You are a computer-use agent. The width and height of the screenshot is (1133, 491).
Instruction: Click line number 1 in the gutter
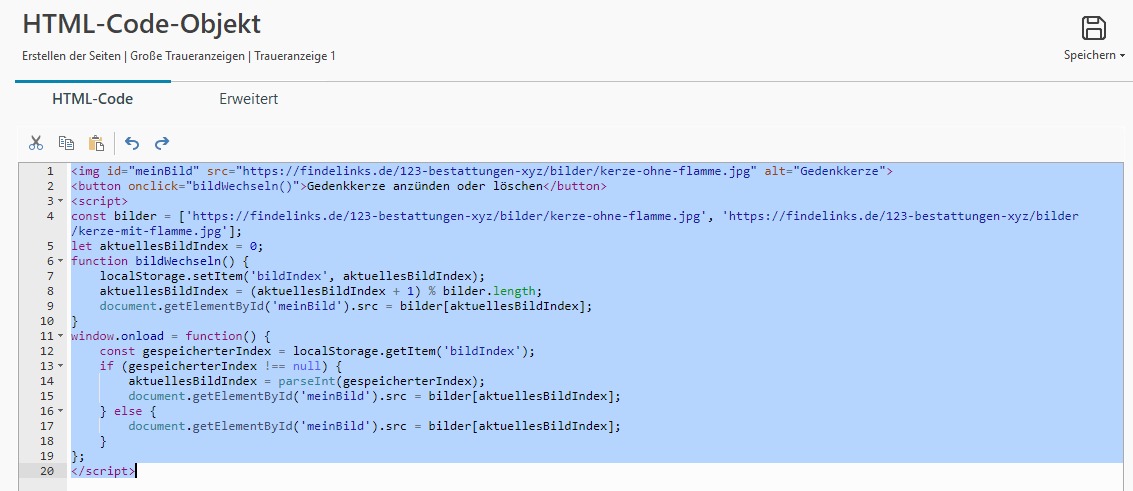[x=49, y=171]
